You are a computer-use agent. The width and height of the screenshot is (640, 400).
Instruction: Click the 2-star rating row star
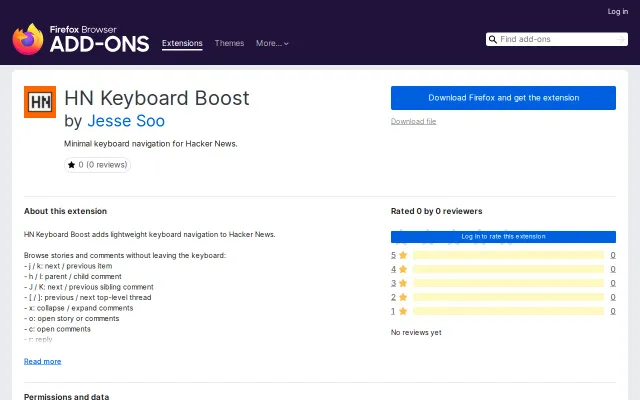(x=403, y=297)
